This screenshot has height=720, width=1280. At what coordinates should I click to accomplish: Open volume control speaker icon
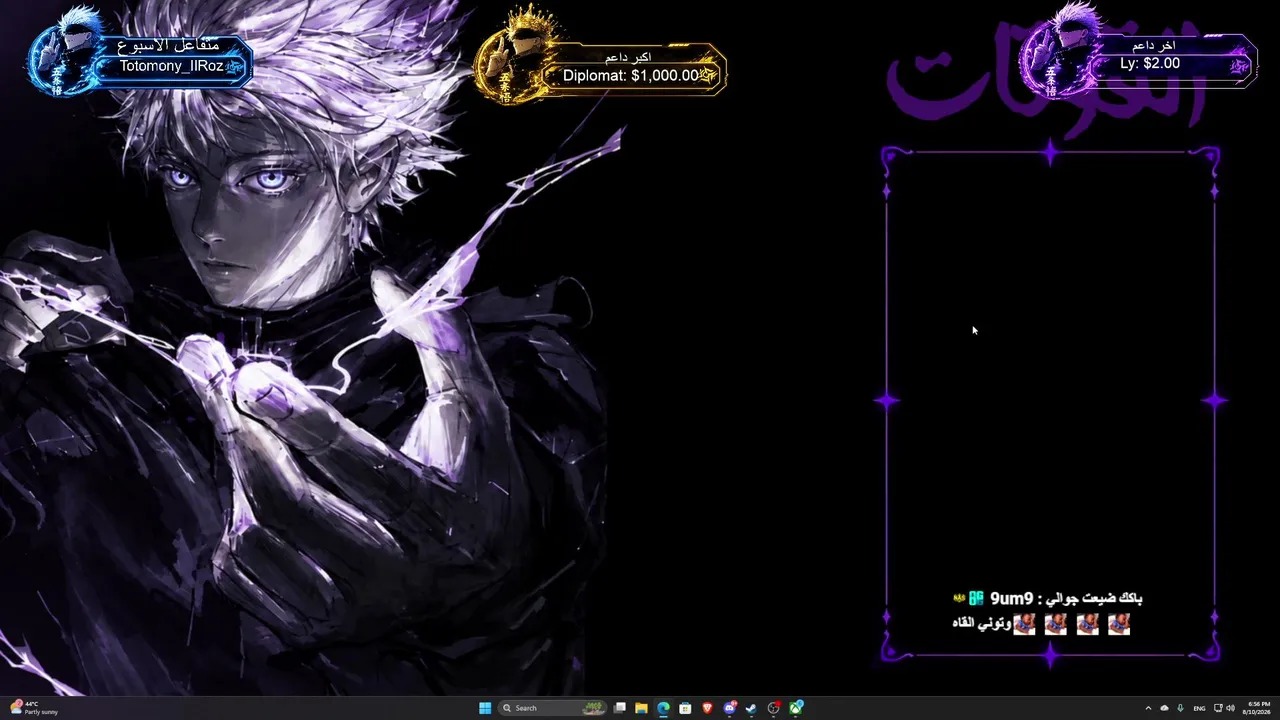(x=1230, y=708)
